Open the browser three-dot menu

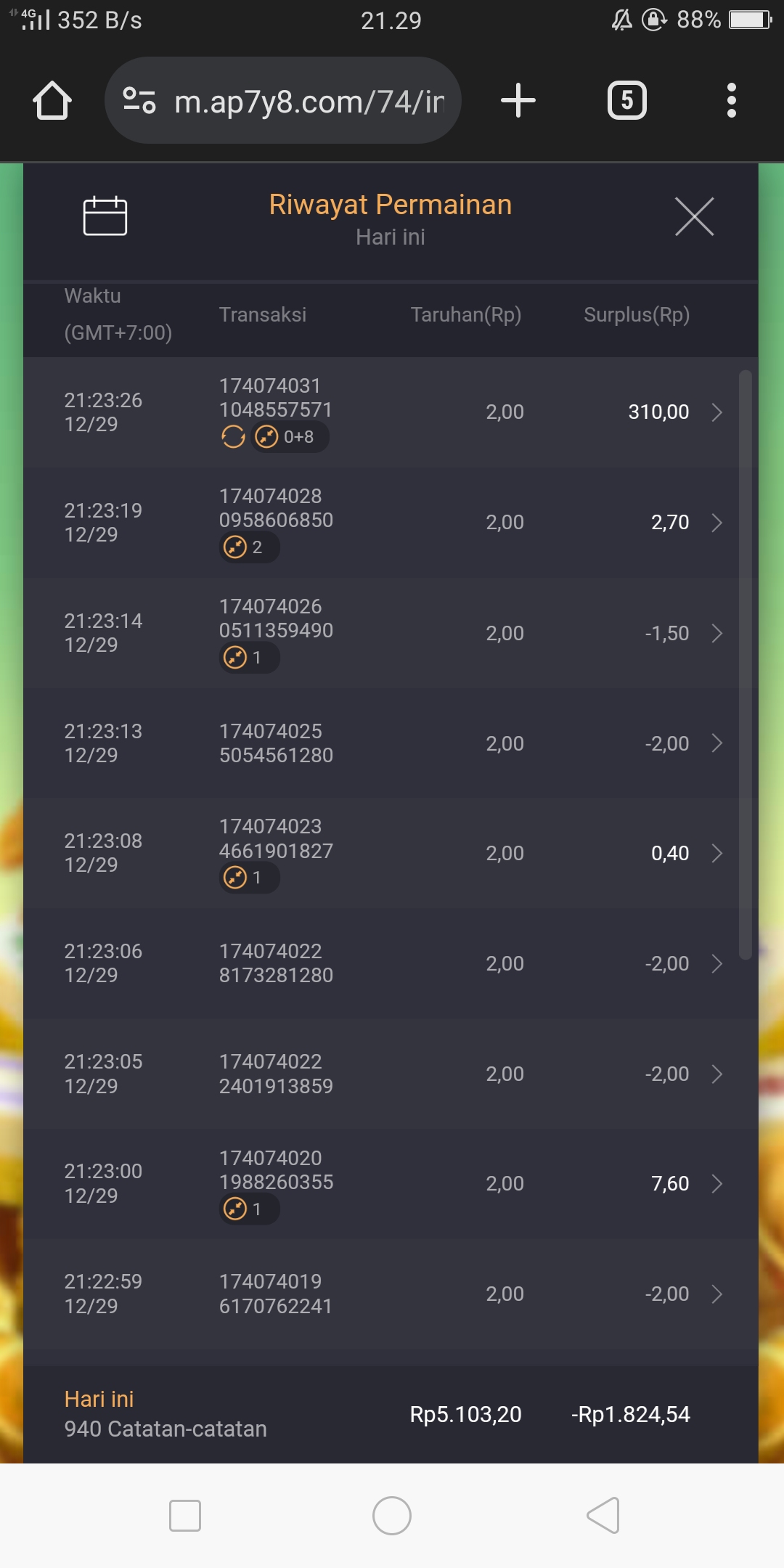click(731, 100)
